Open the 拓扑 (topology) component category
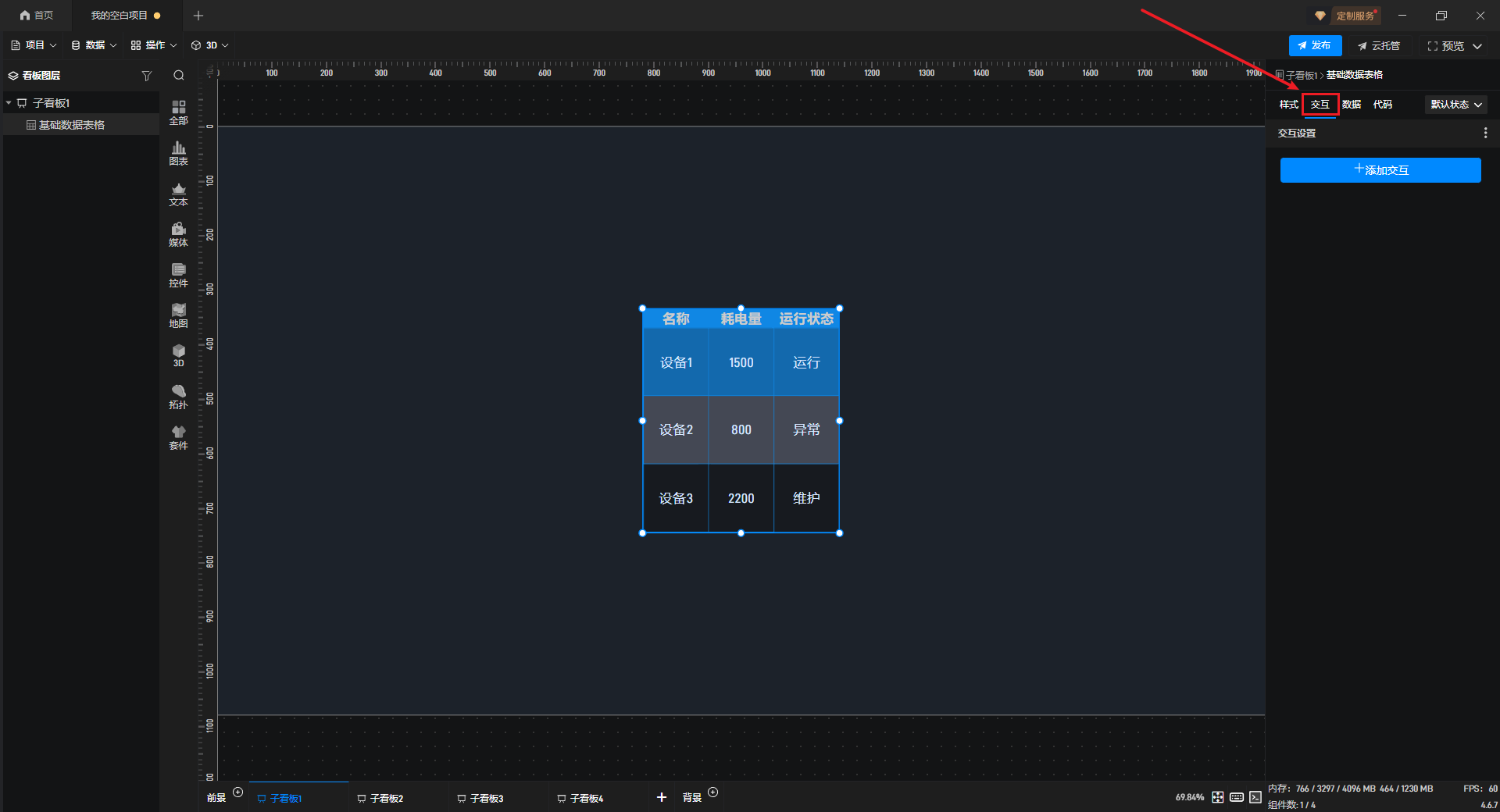This screenshot has height=812, width=1500. [x=178, y=397]
